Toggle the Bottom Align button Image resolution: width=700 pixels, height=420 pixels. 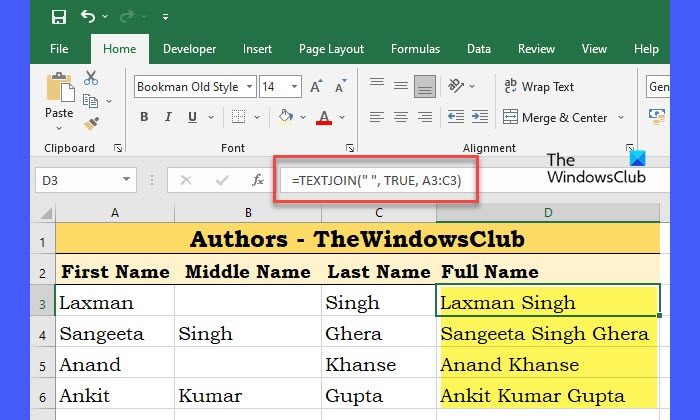(x=425, y=86)
